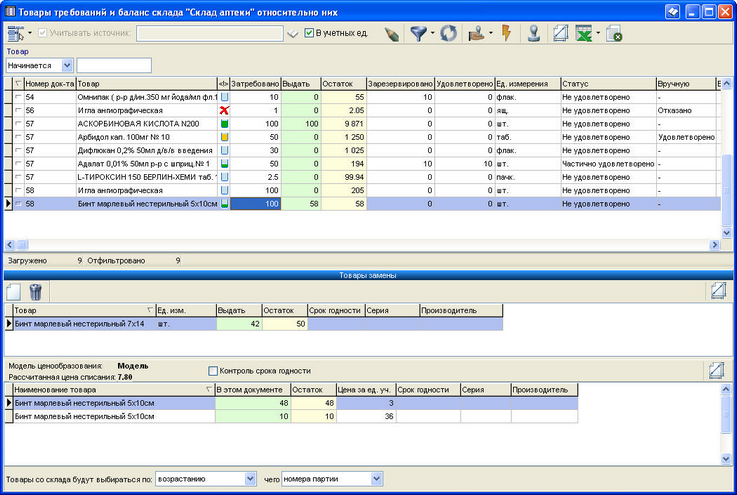Tick the checkbox for the L-ТИРОКСИН row
The width and height of the screenshot is (737, 495).
point(18,177)
